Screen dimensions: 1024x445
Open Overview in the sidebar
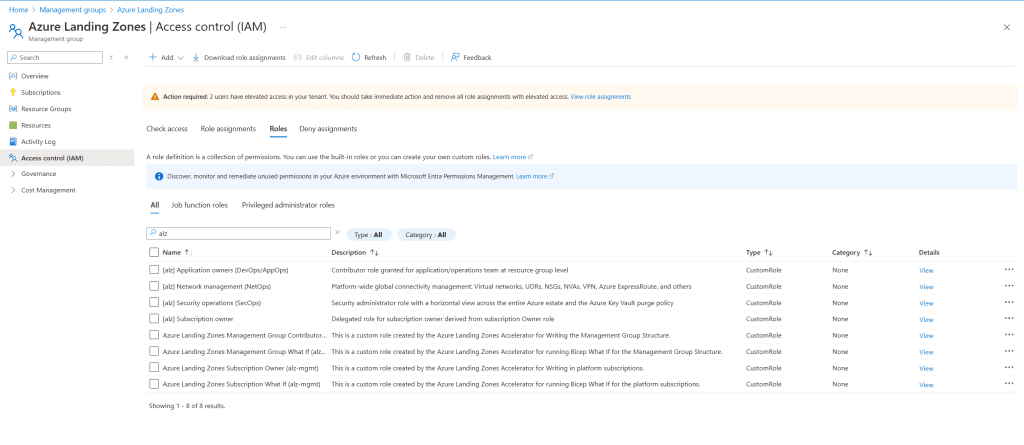pyautogui.click(x=34, y=76)
